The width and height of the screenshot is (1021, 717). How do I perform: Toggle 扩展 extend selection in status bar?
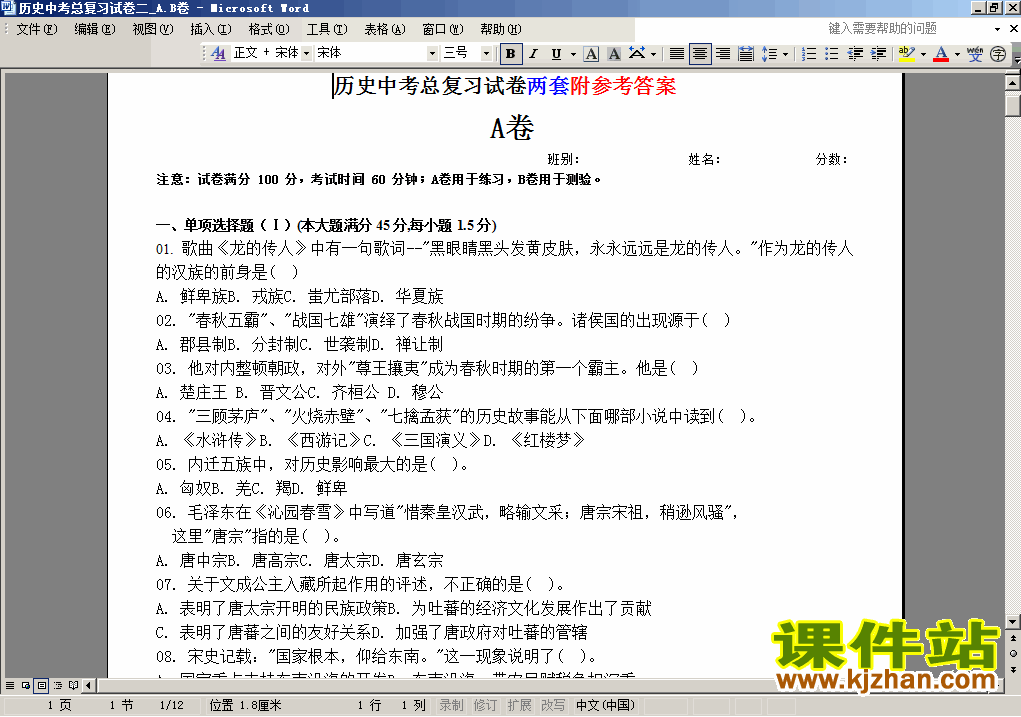519,705
